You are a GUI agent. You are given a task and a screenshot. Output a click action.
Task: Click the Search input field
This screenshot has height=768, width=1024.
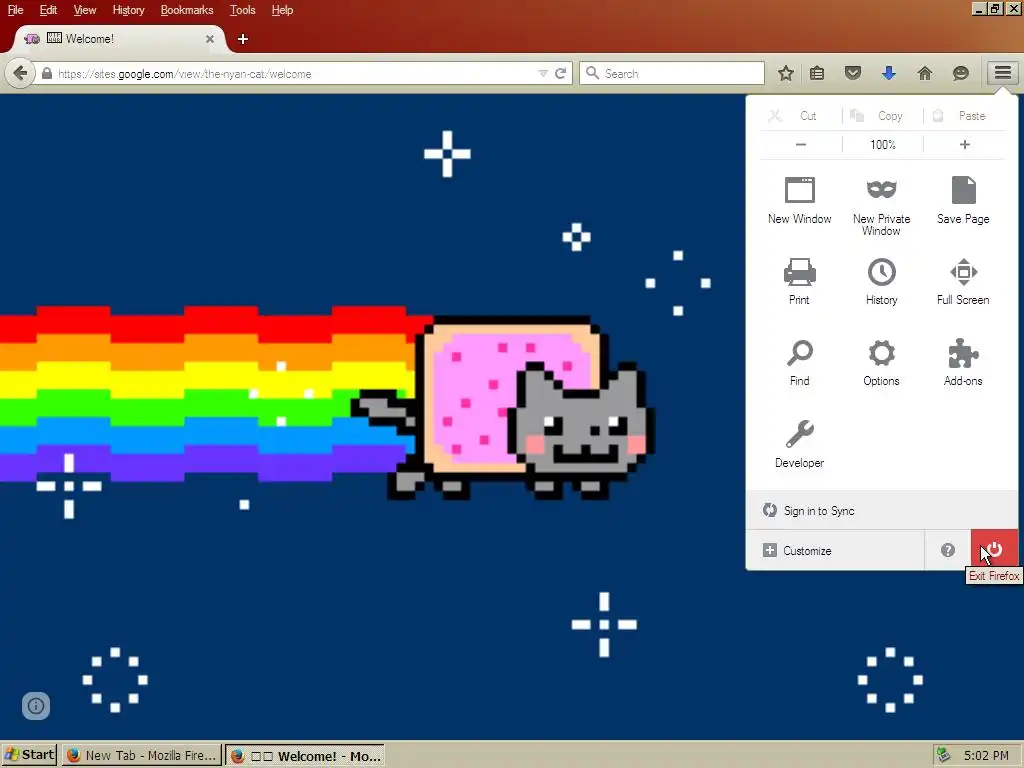tap(671, 73)
